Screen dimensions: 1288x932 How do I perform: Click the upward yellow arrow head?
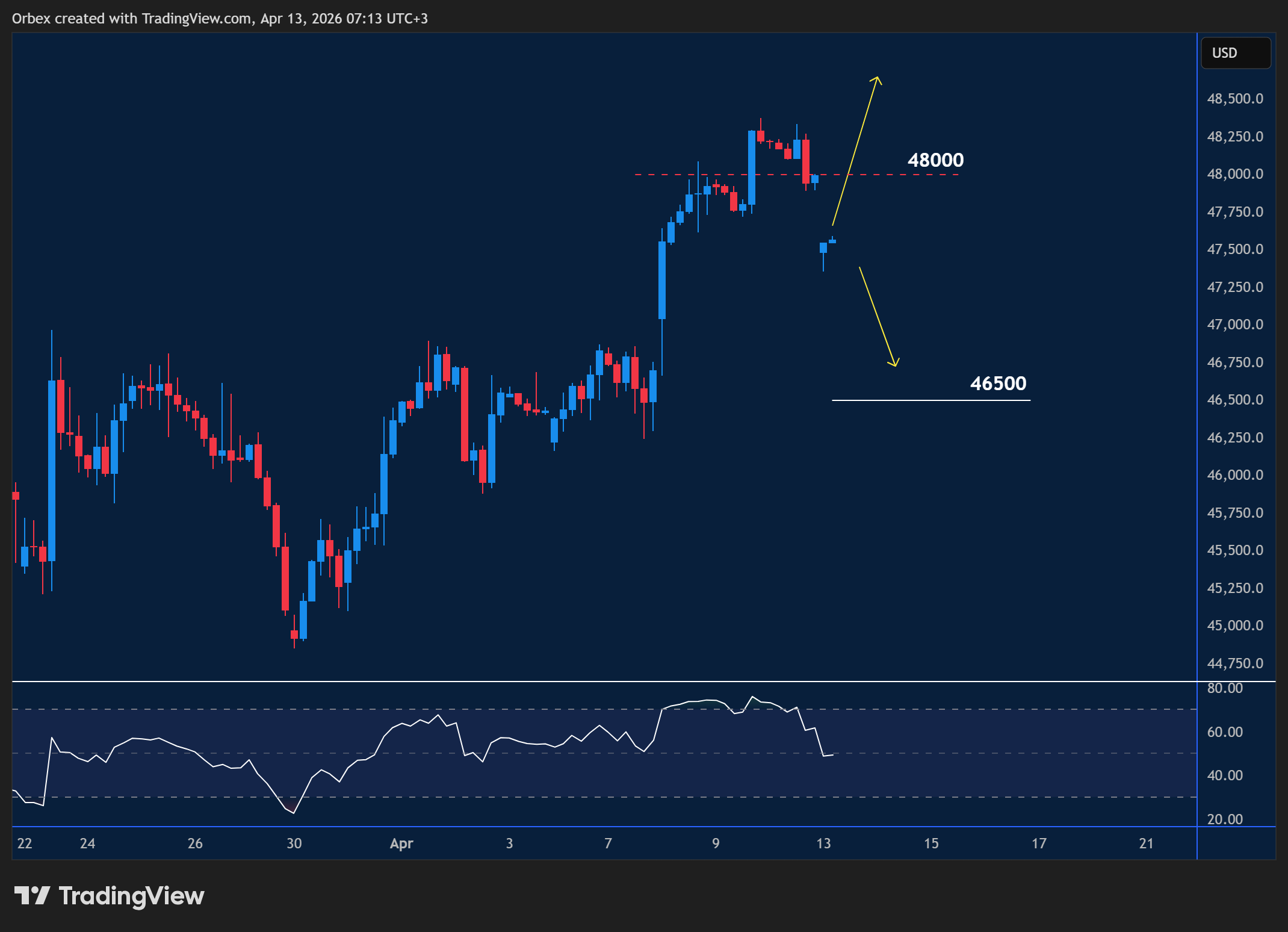(x=877, y=79)
